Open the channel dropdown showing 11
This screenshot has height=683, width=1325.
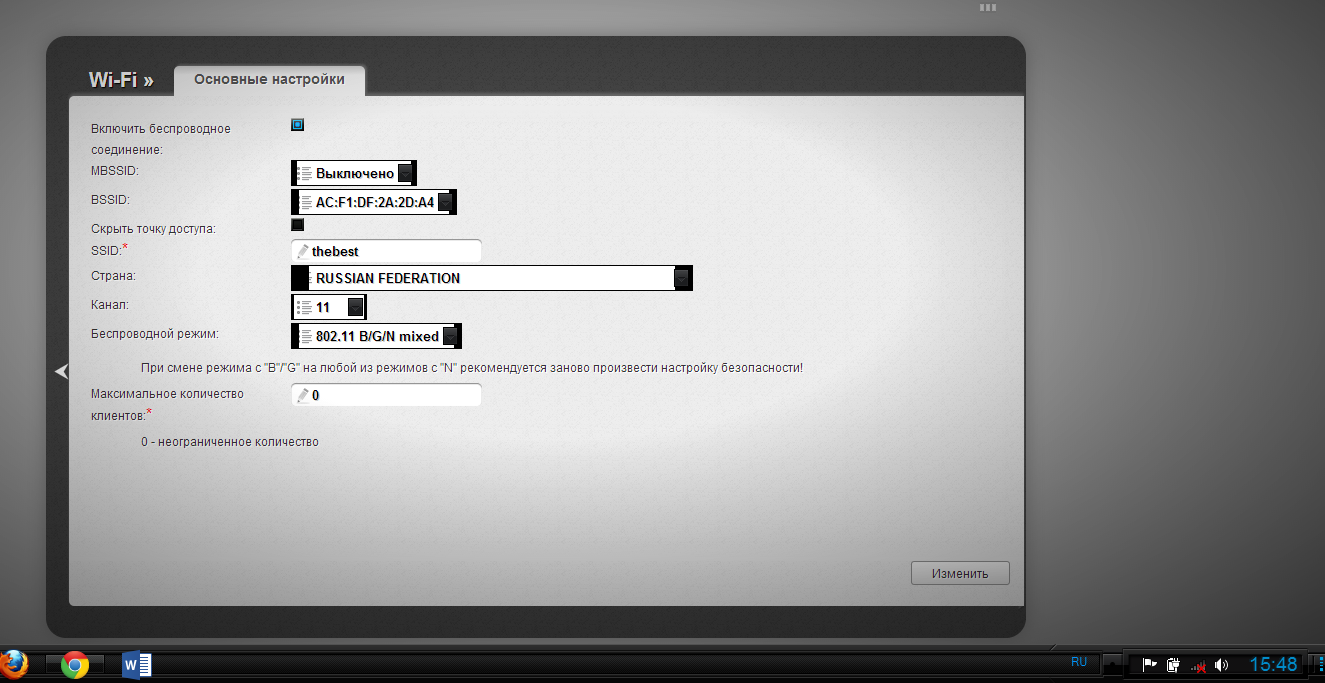tap(329, 307)
